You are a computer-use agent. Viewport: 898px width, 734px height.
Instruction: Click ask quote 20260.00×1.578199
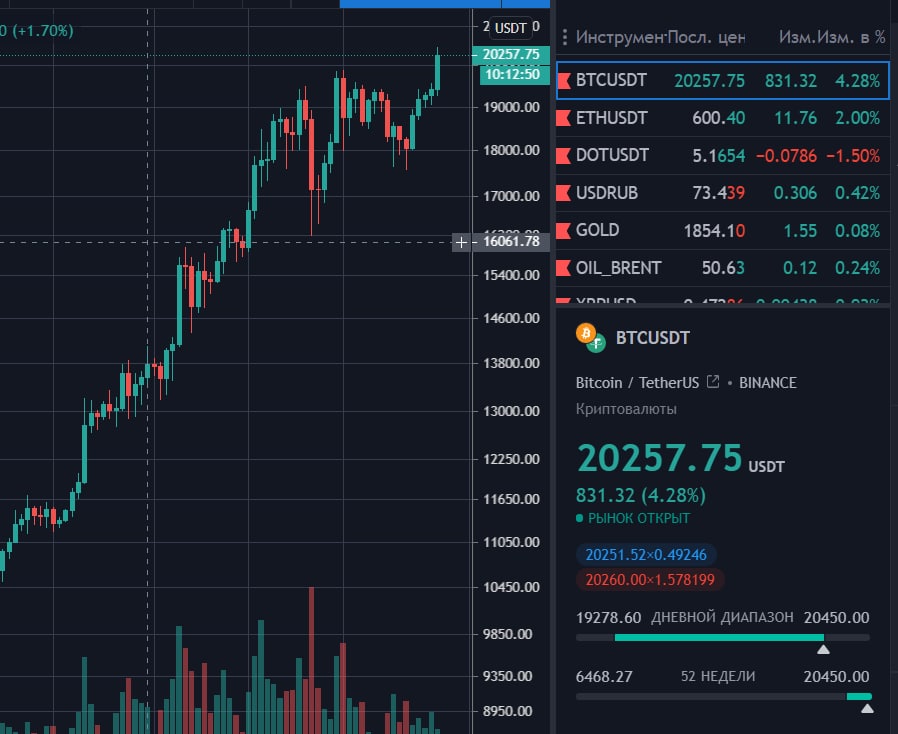[x=650, y=579]
